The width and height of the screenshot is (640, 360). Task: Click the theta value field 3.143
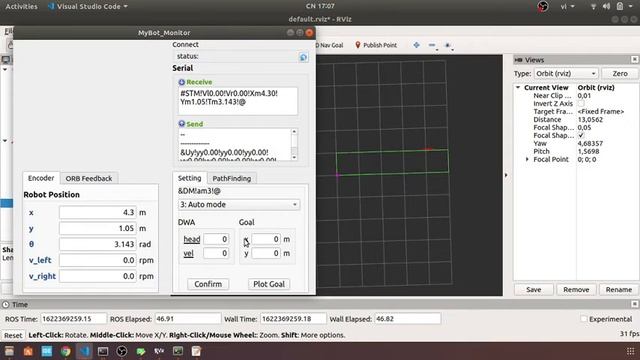click(98, 244)
